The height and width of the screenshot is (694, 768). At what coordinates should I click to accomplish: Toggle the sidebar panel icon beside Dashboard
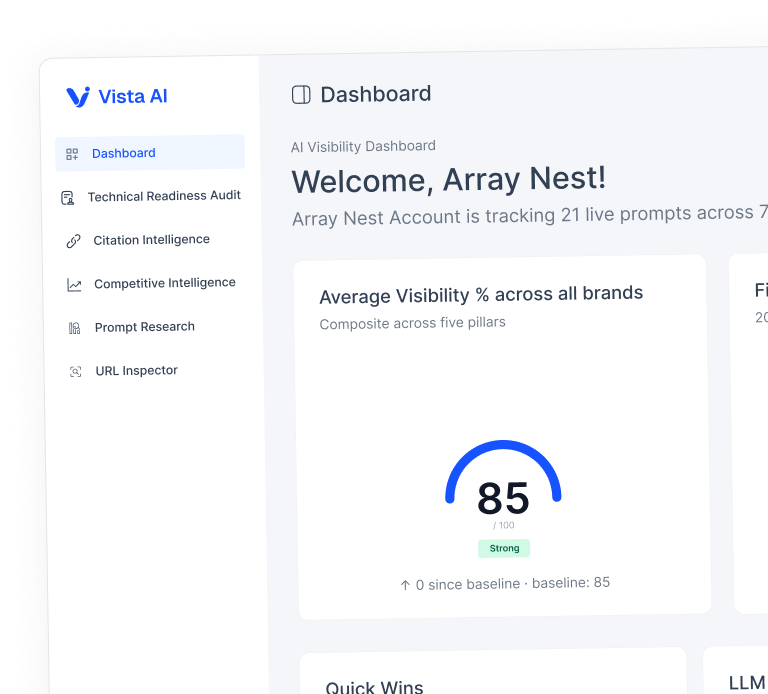tap(301, 95)
